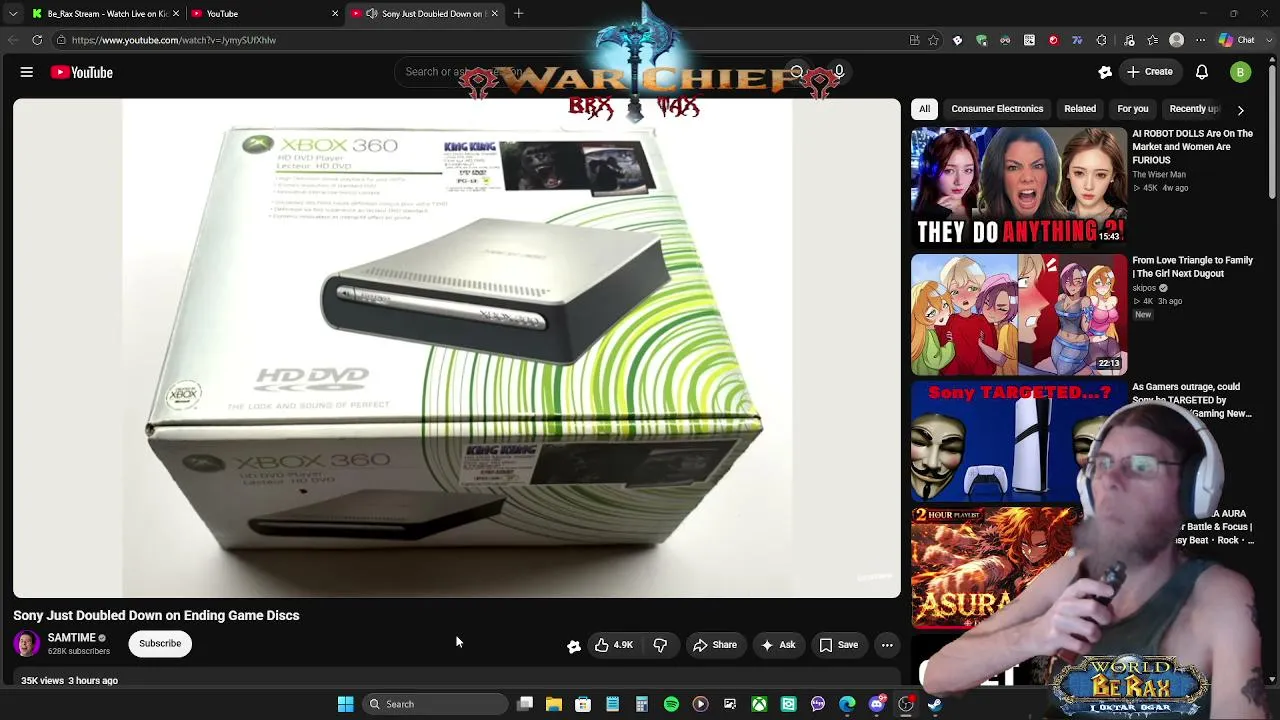Open SAMTIME channel avatar

[x=27, y=643]
